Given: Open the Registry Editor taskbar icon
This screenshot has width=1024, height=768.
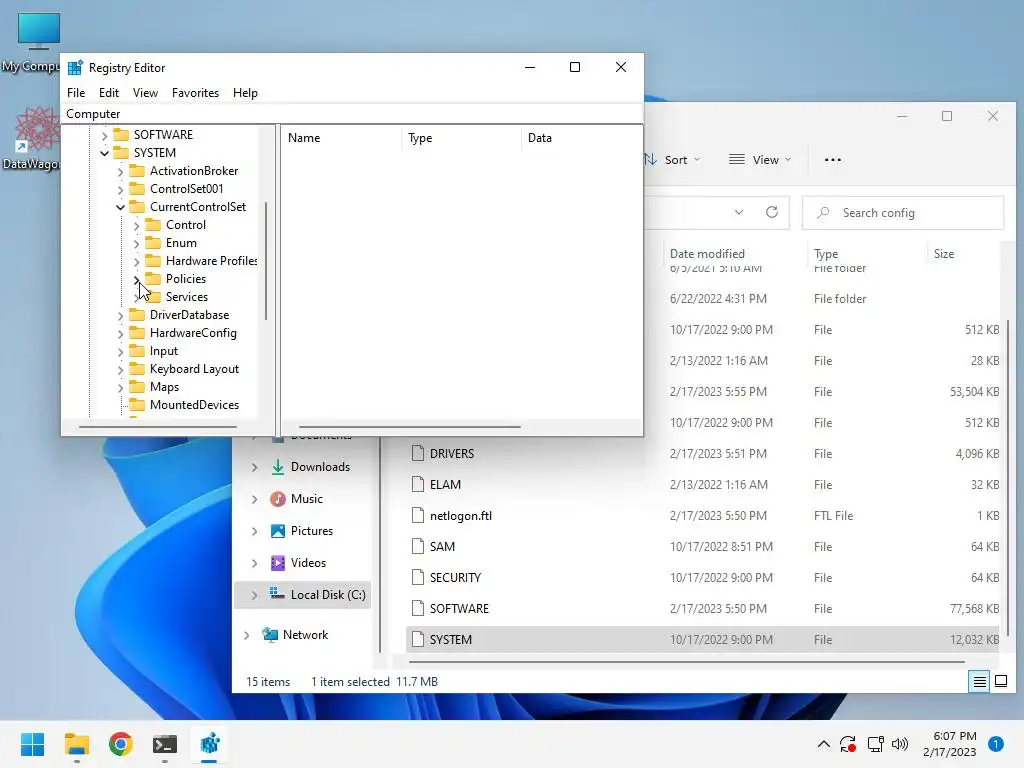Looking at the screenshot, I should click(209, 744).
